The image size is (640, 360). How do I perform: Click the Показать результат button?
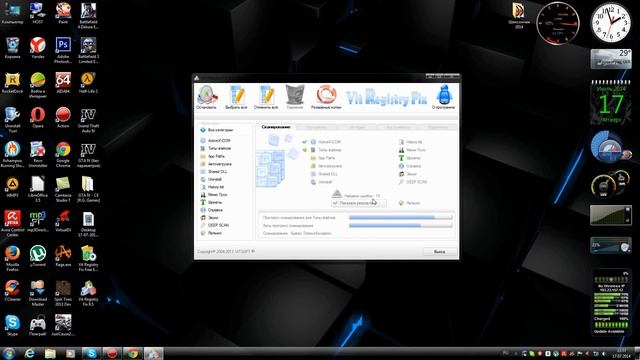point(358,203)
